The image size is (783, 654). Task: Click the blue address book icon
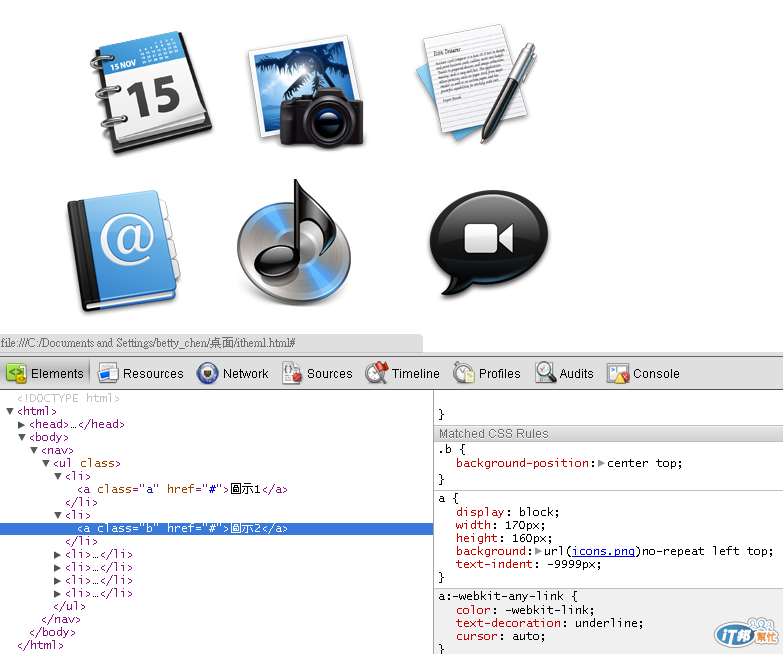(x=123, y=250)
